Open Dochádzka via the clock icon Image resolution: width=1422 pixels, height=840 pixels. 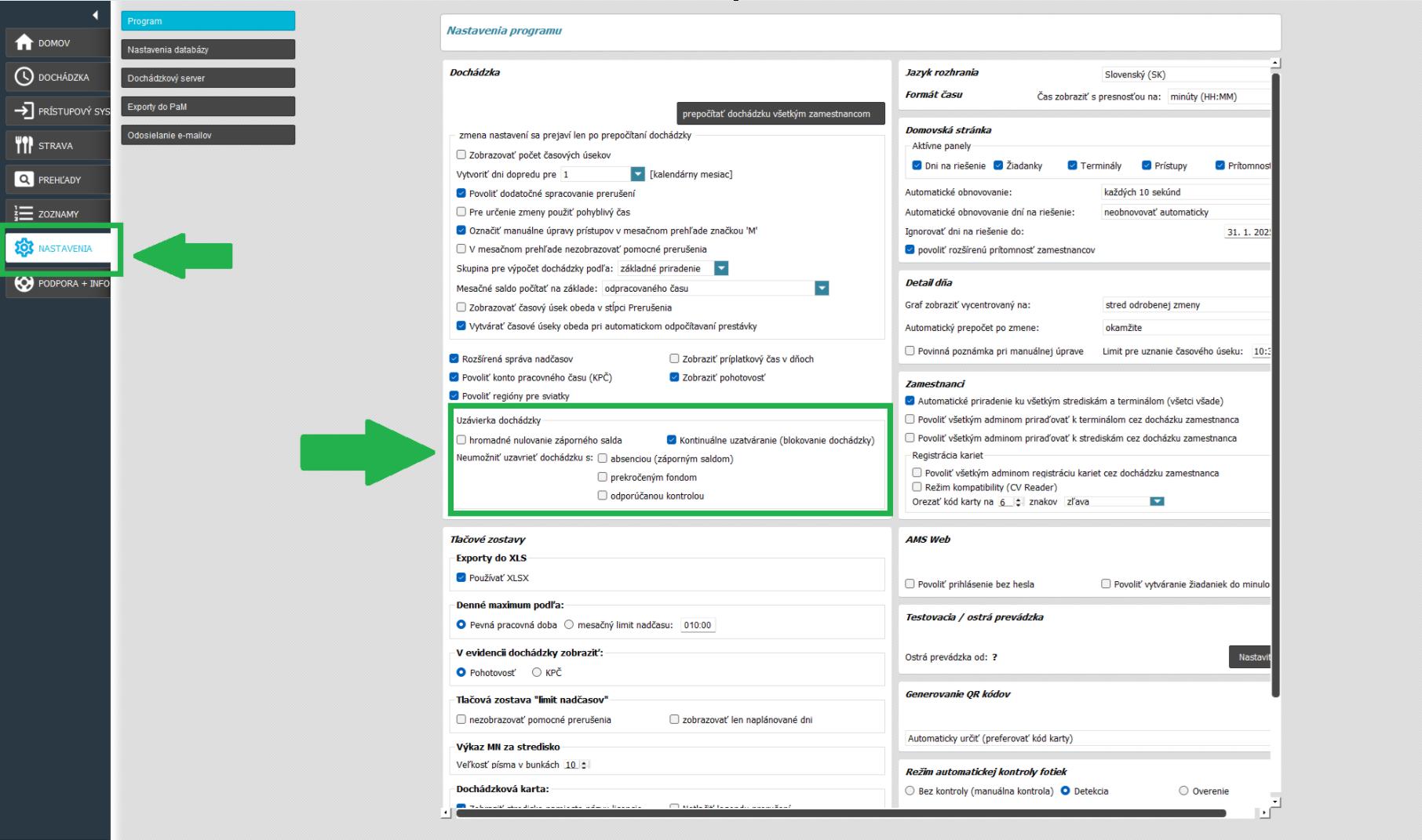click(x=24, y=77)
